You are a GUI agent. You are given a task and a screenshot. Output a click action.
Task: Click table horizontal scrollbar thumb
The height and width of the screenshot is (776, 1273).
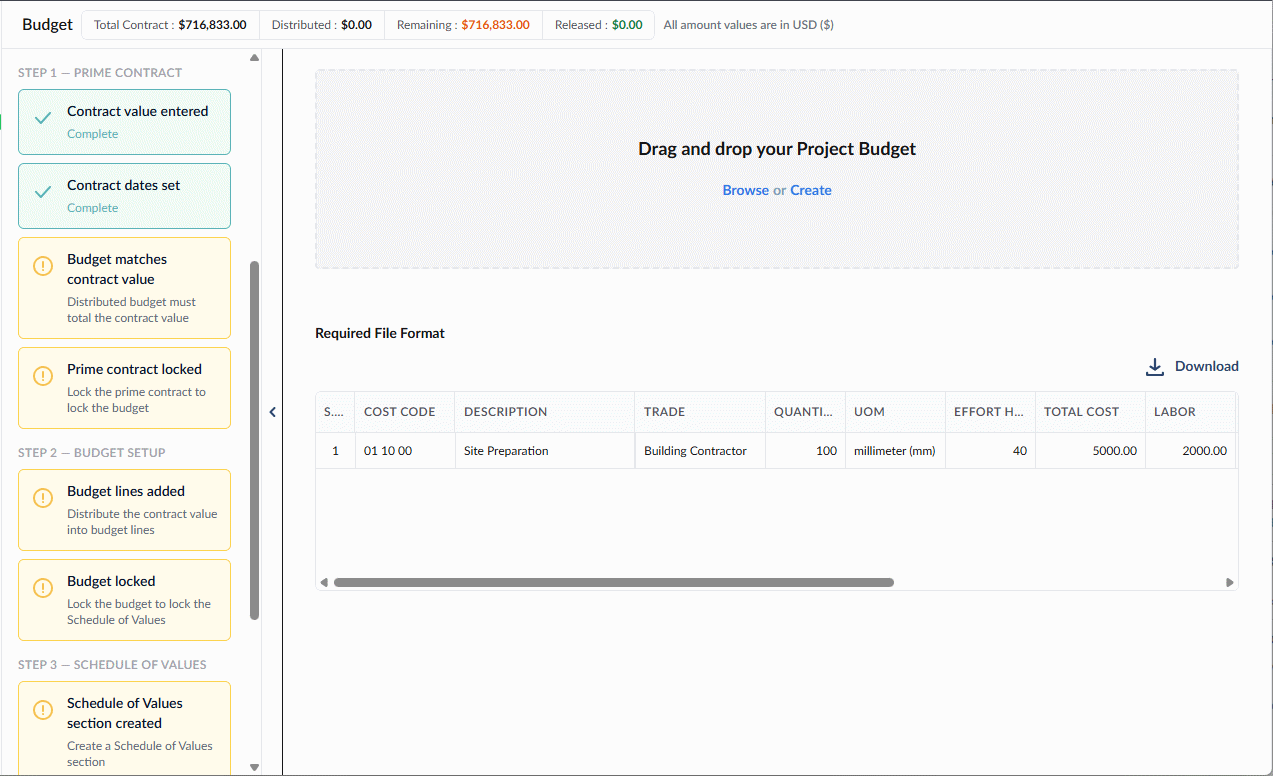pos(614,582)
